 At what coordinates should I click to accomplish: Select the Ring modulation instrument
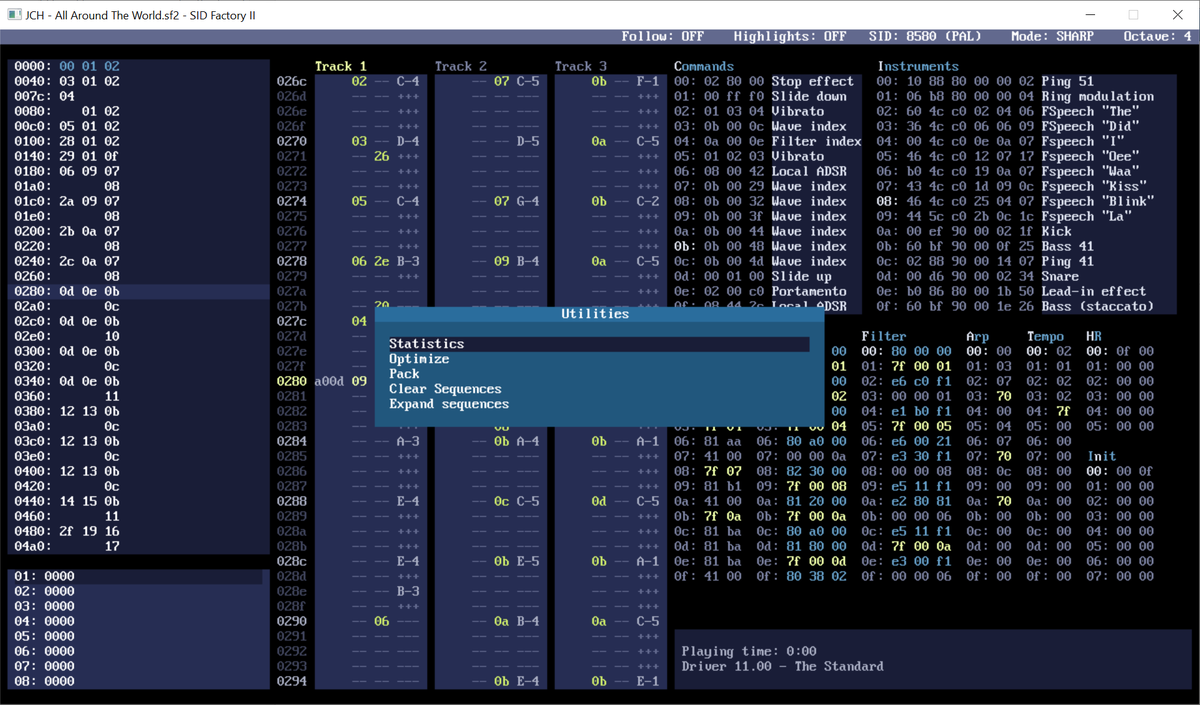[x=1026, y=96]
